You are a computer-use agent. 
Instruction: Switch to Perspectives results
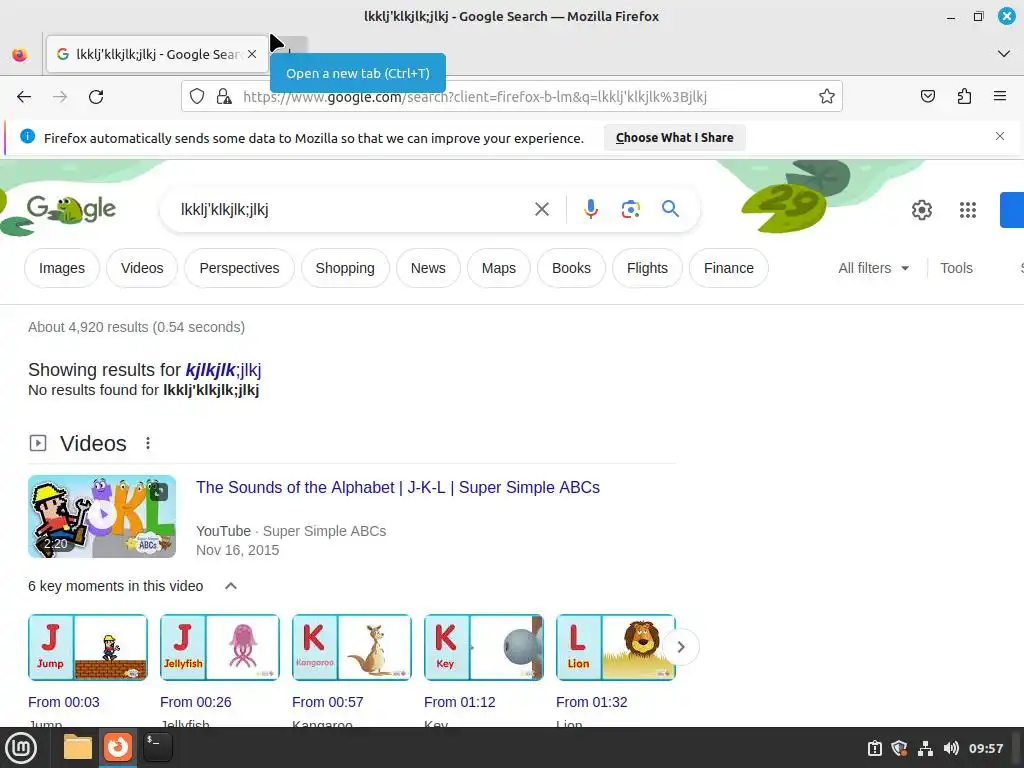239,268
